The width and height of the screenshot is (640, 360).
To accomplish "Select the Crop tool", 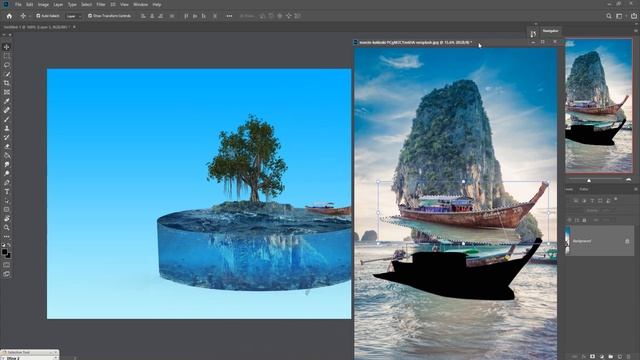I will 7,83.
